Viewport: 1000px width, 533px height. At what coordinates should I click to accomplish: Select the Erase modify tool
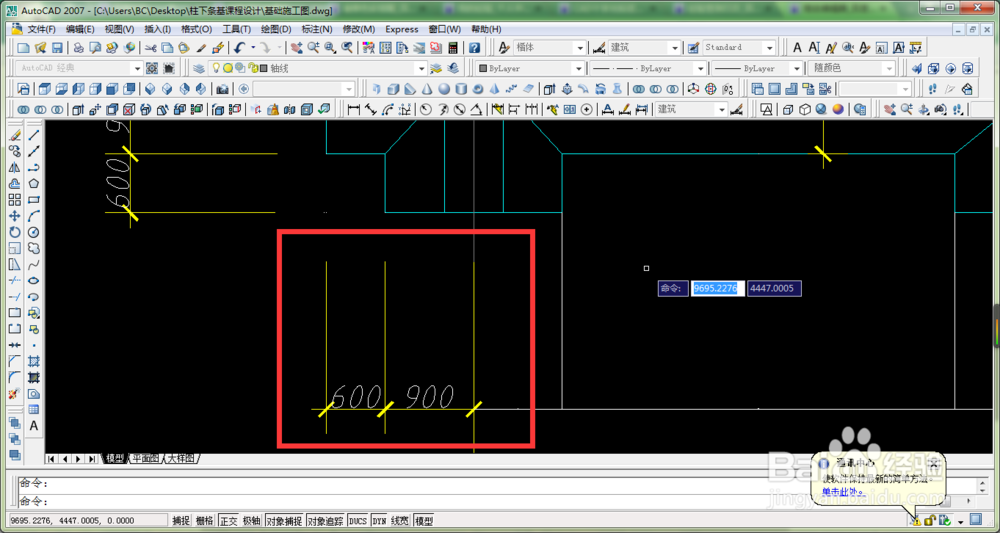pyautogui.click(x=15, y=135)
